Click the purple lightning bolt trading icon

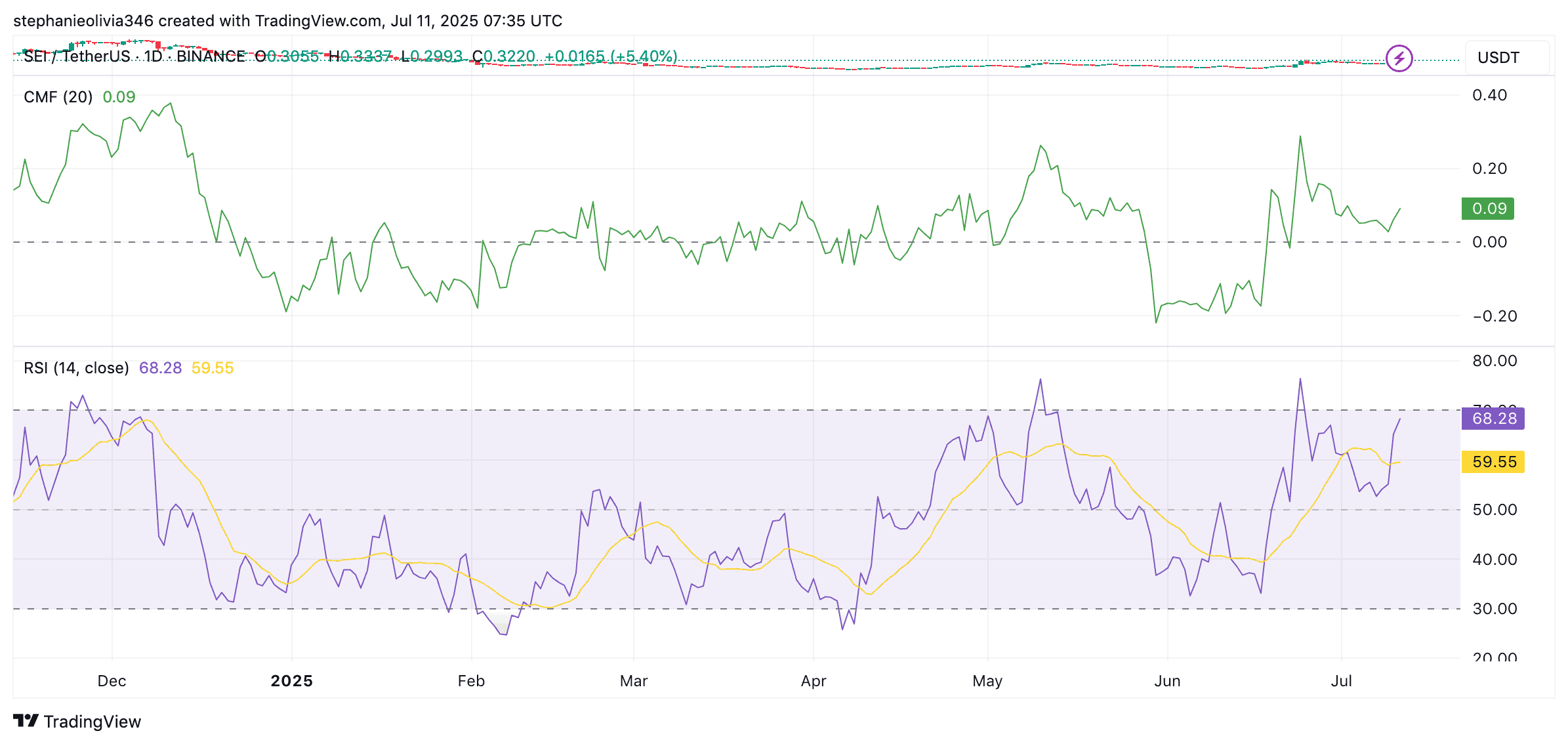pyautogui.click(x=1399, y=57)
